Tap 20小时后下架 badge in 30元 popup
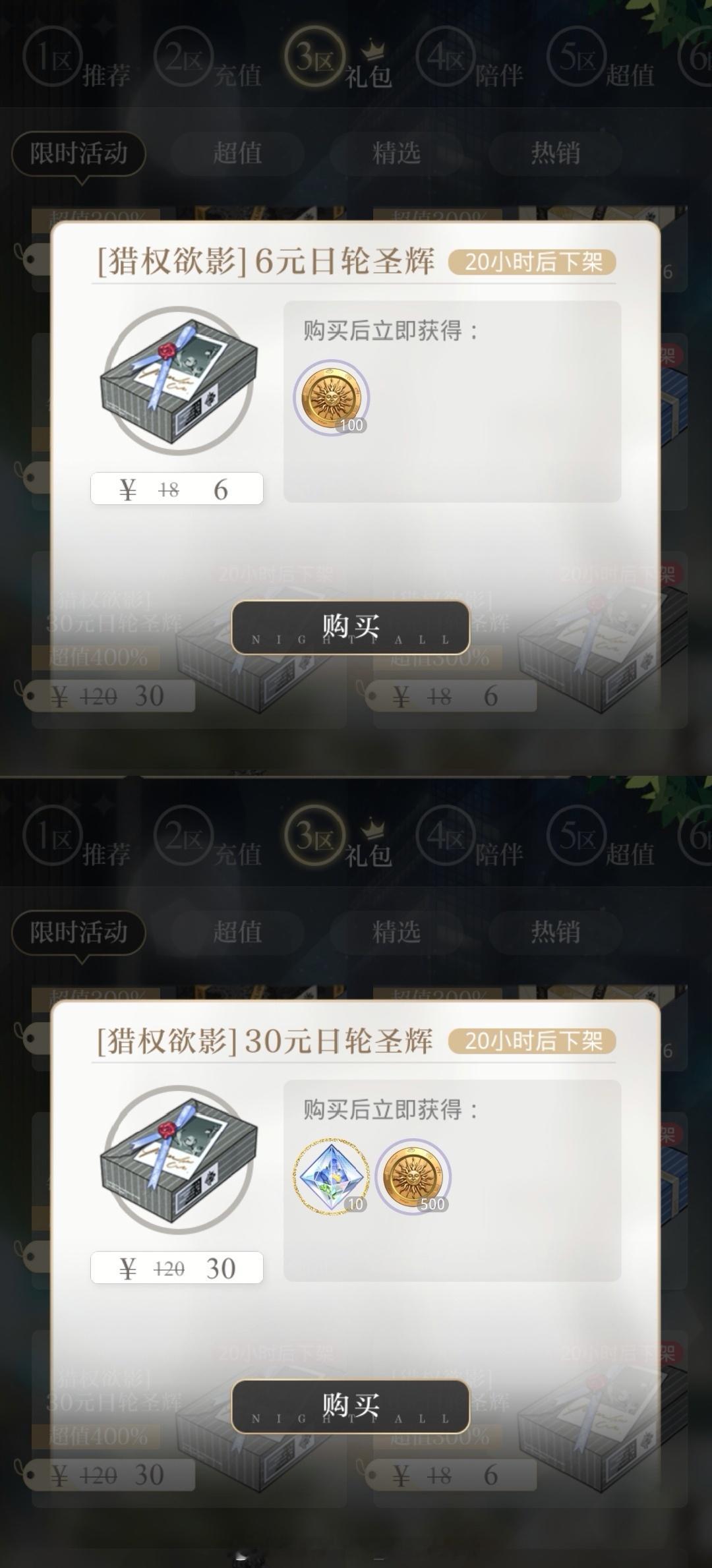The image size is (712, 1568). 532,1041
